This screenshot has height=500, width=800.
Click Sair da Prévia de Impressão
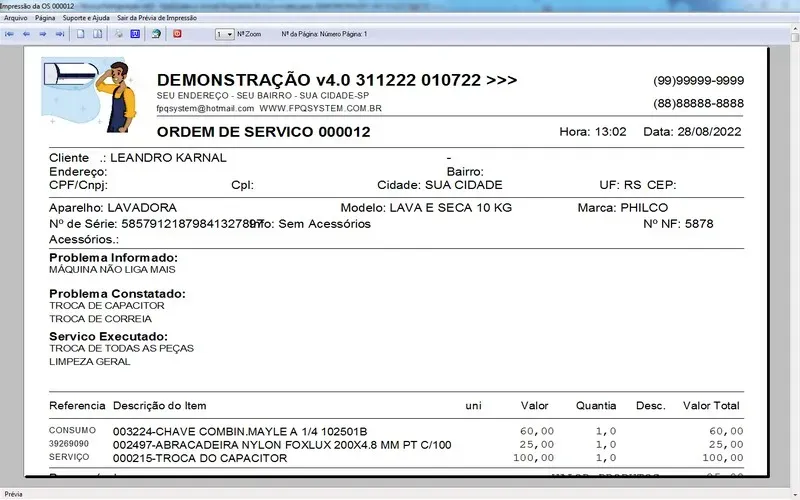pyautogui.click(x=156, y=18)
